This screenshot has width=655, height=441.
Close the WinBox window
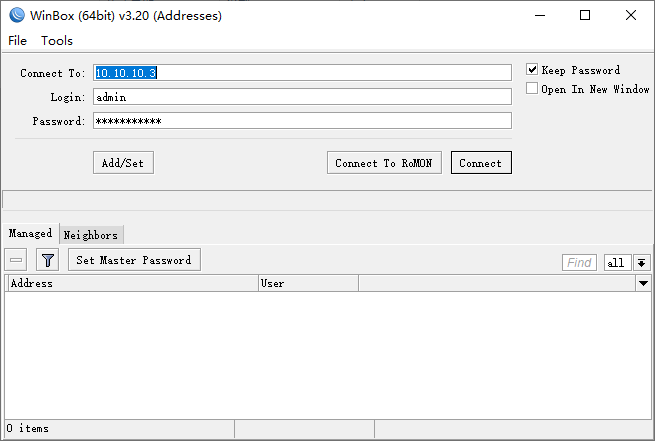click(631, 15)
